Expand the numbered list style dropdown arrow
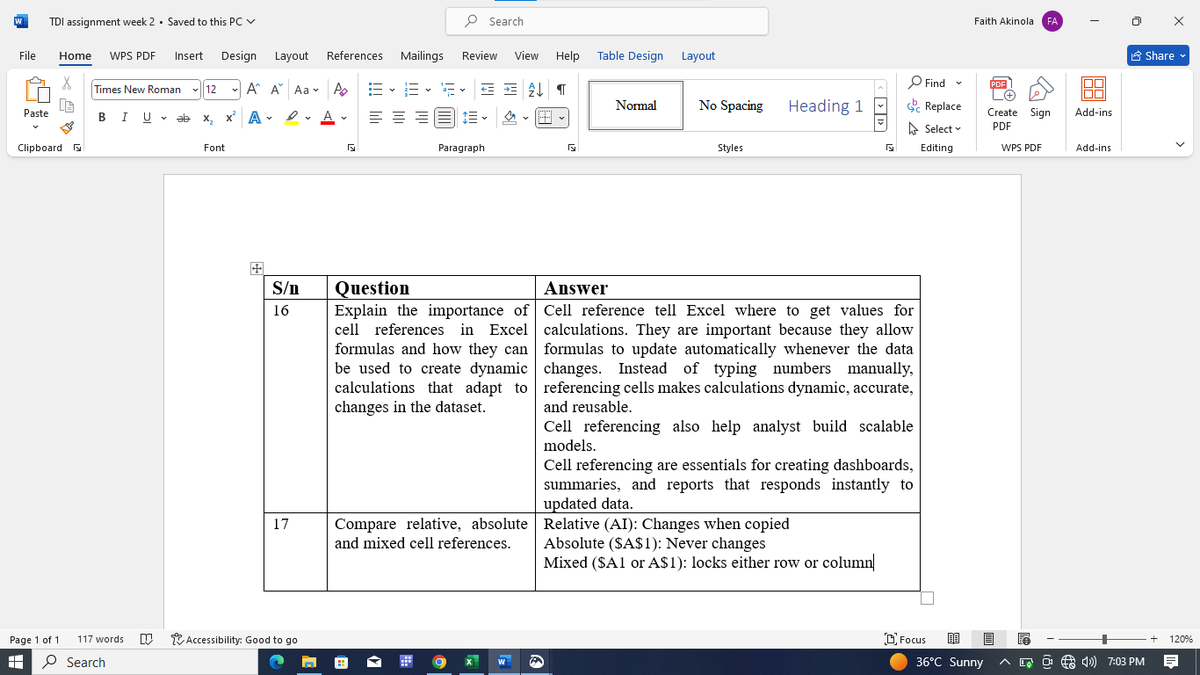This screenshot has width=1200, height=675. pos(426,89)
